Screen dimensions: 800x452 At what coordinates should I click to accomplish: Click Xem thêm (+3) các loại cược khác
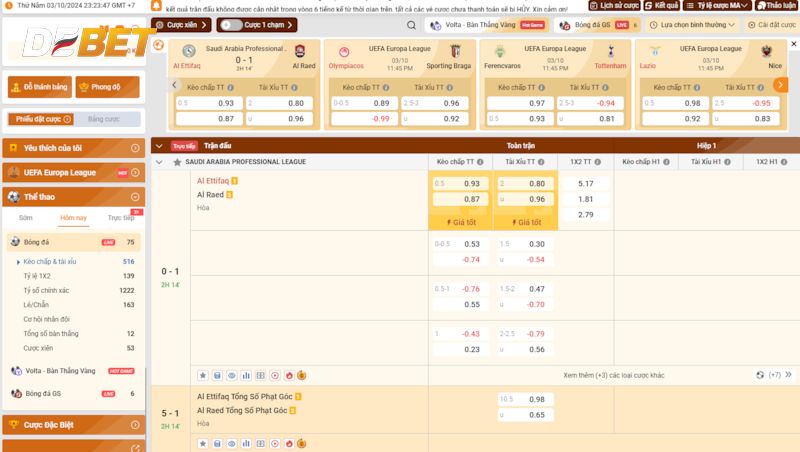613,375
